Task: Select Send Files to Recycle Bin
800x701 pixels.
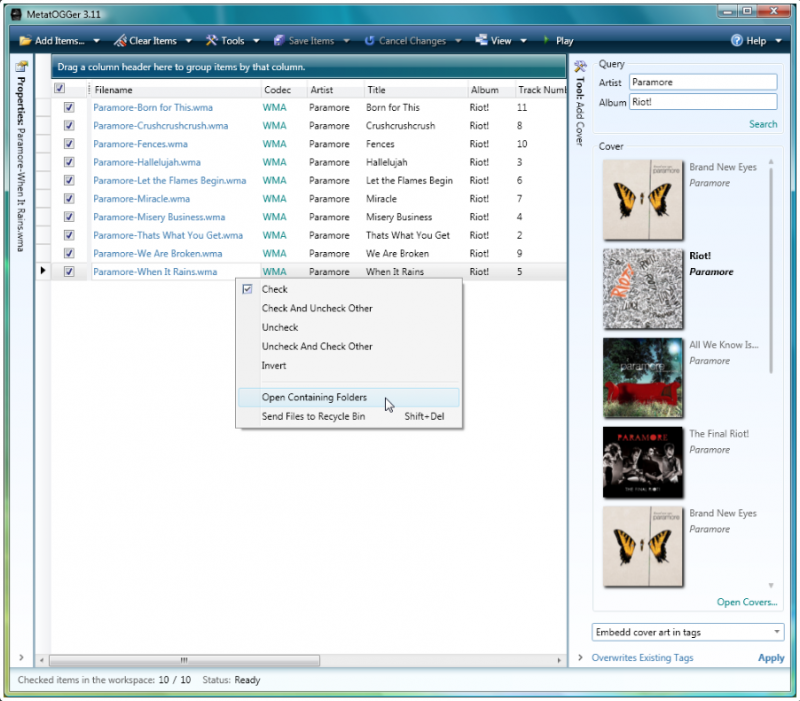Action: [x=313, y=416]
